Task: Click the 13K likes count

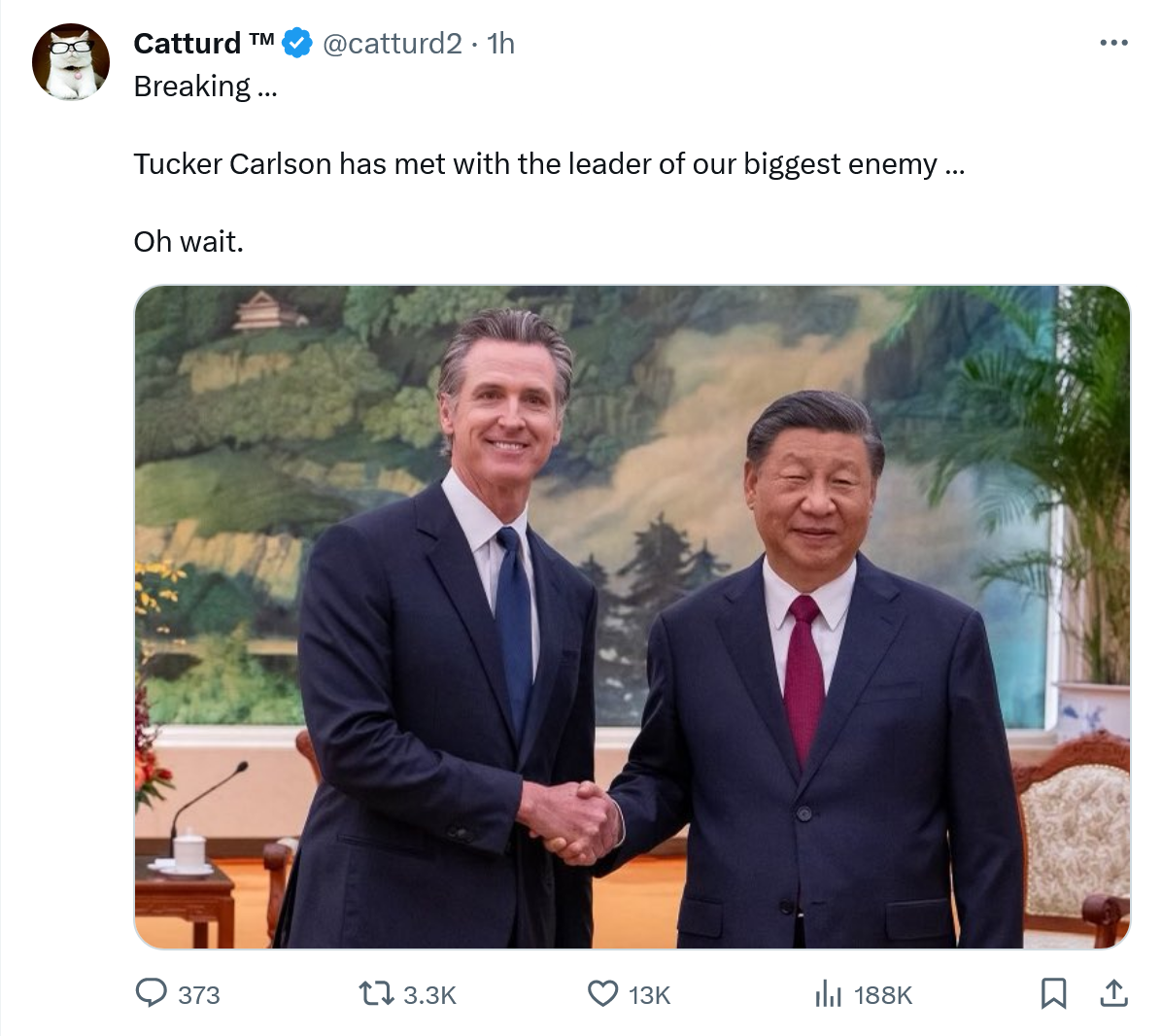Action: 649,994
